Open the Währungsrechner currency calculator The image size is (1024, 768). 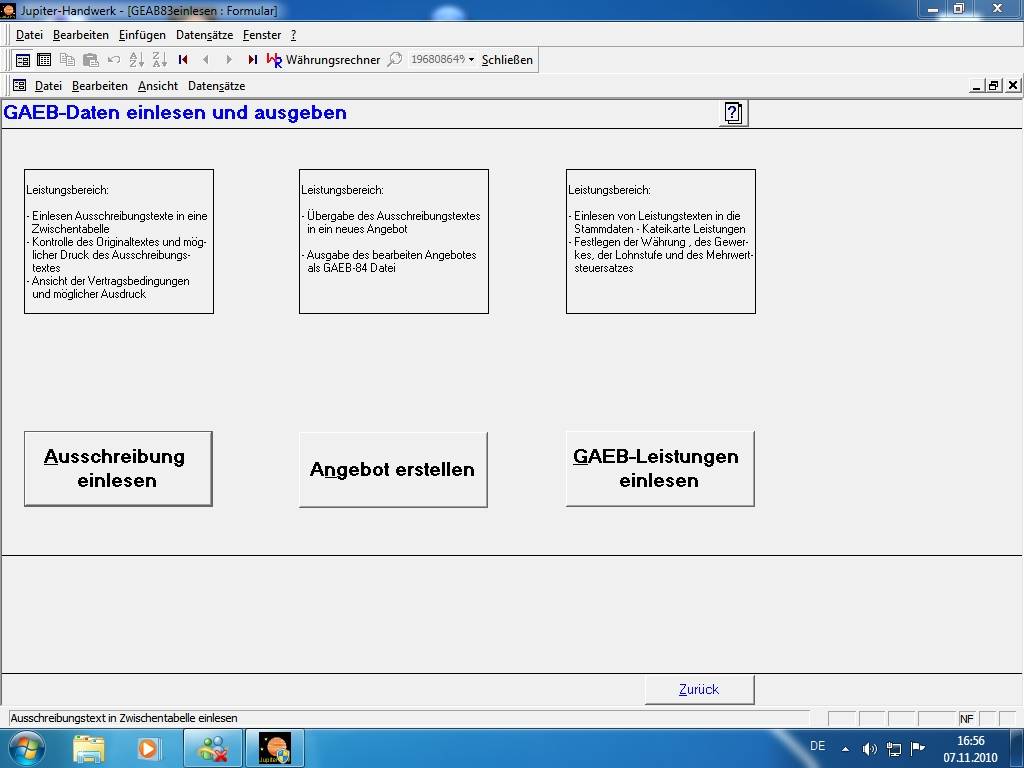[x=323, y=60]
